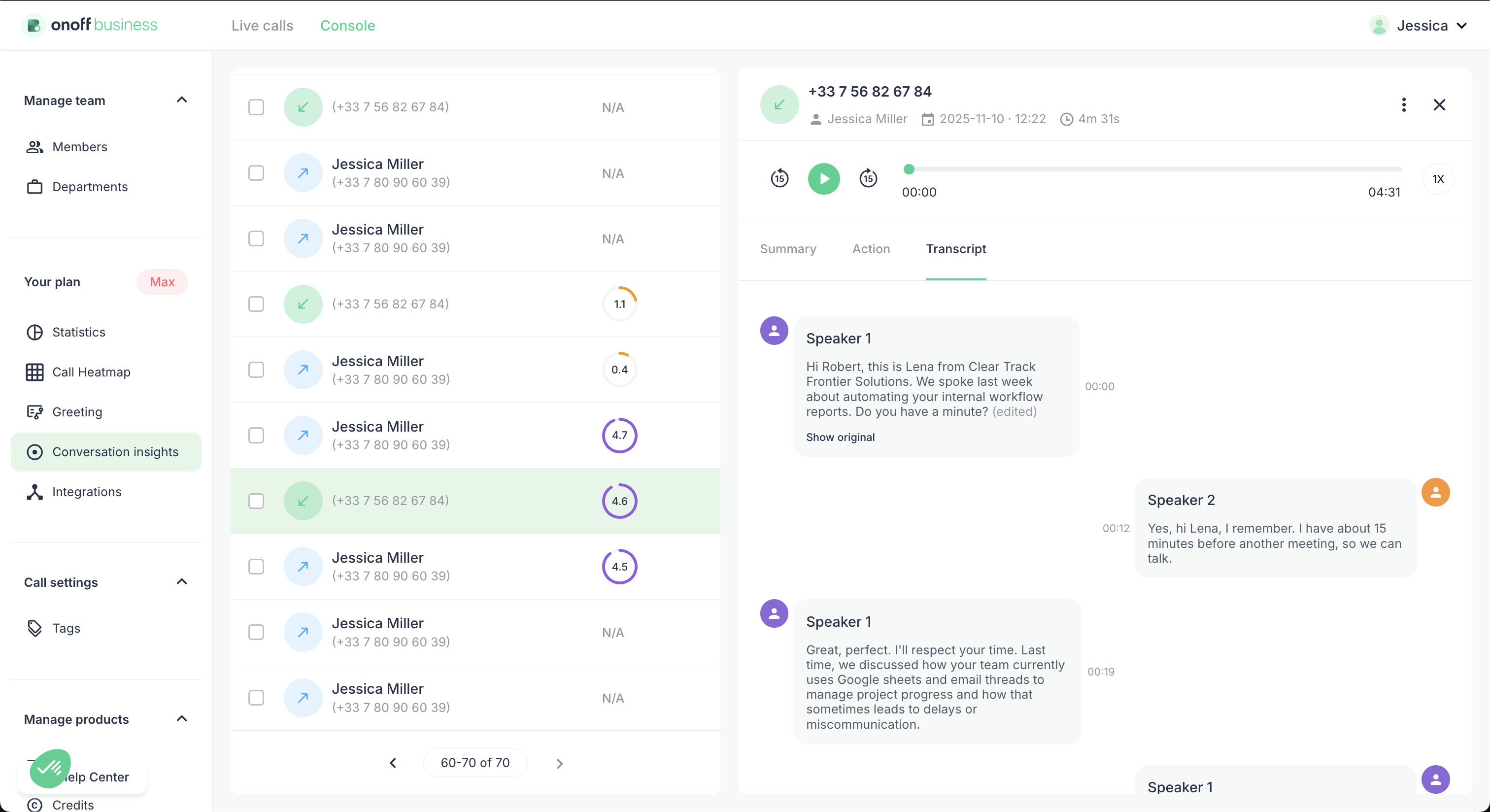Click incoming call icon for score 1.1 row
Image resolution: width=1490 pixels, height=812 pixels.
click(303, 304)
